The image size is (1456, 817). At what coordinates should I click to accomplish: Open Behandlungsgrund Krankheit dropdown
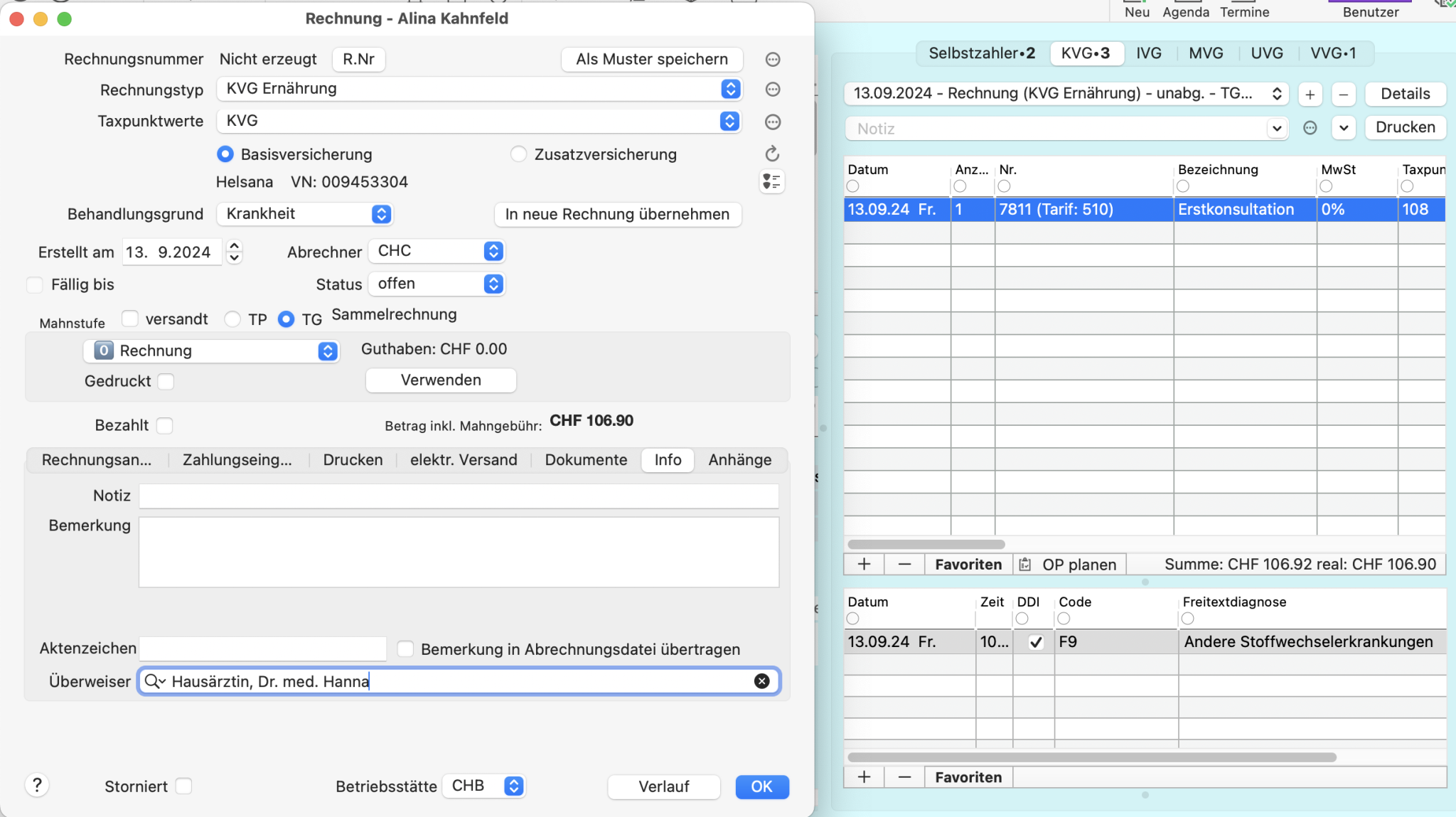pos(305,214)
